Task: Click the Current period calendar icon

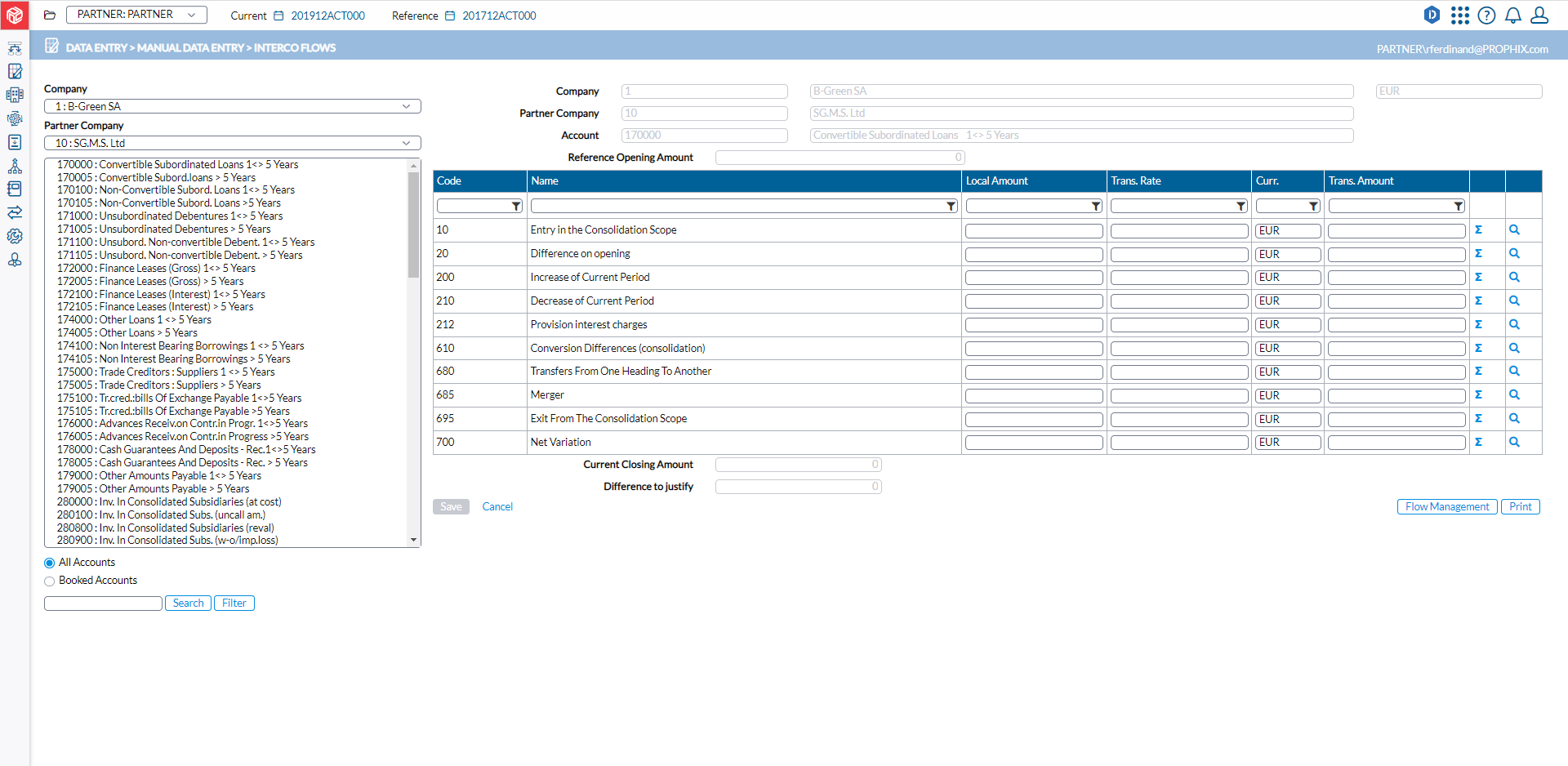Action: 278,16
